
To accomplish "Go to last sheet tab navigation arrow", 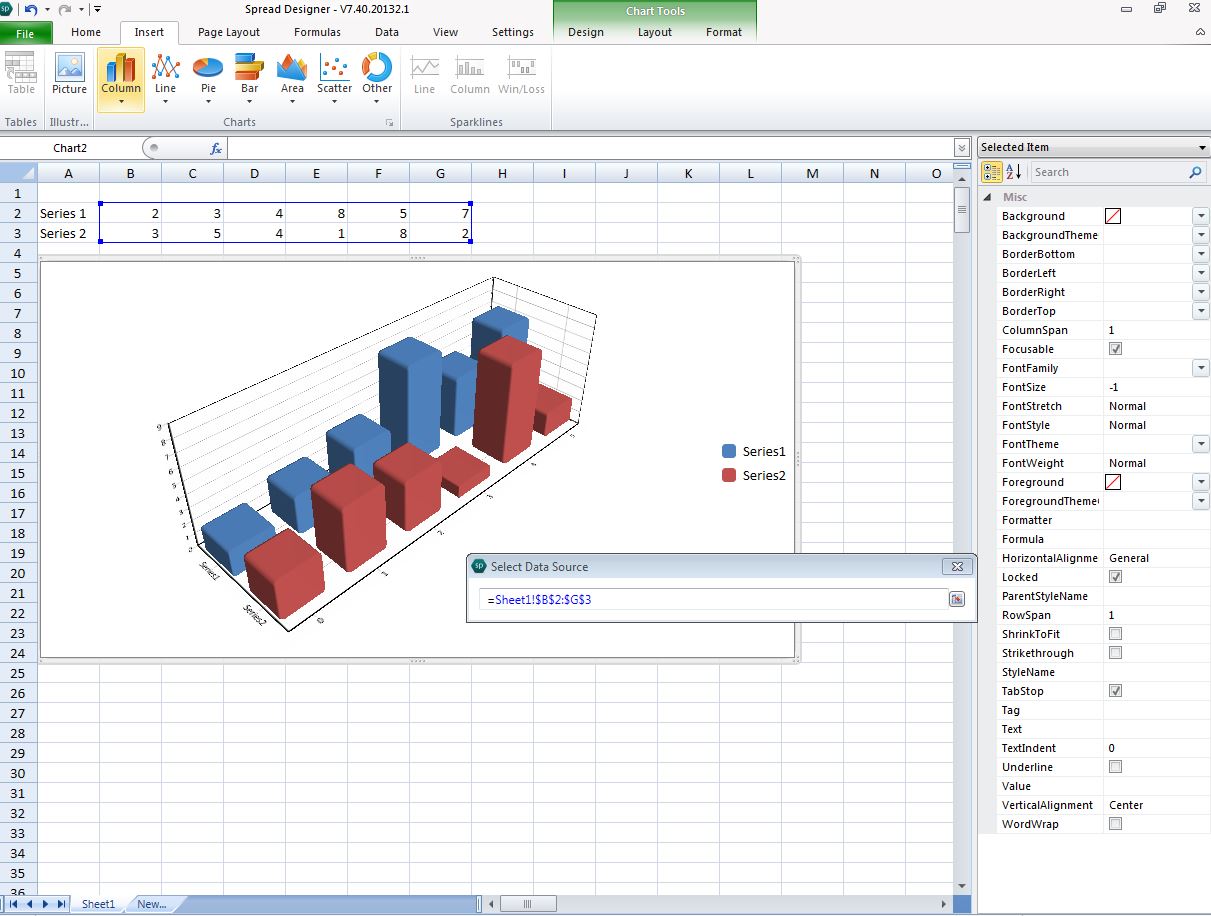I will [62, 904].
